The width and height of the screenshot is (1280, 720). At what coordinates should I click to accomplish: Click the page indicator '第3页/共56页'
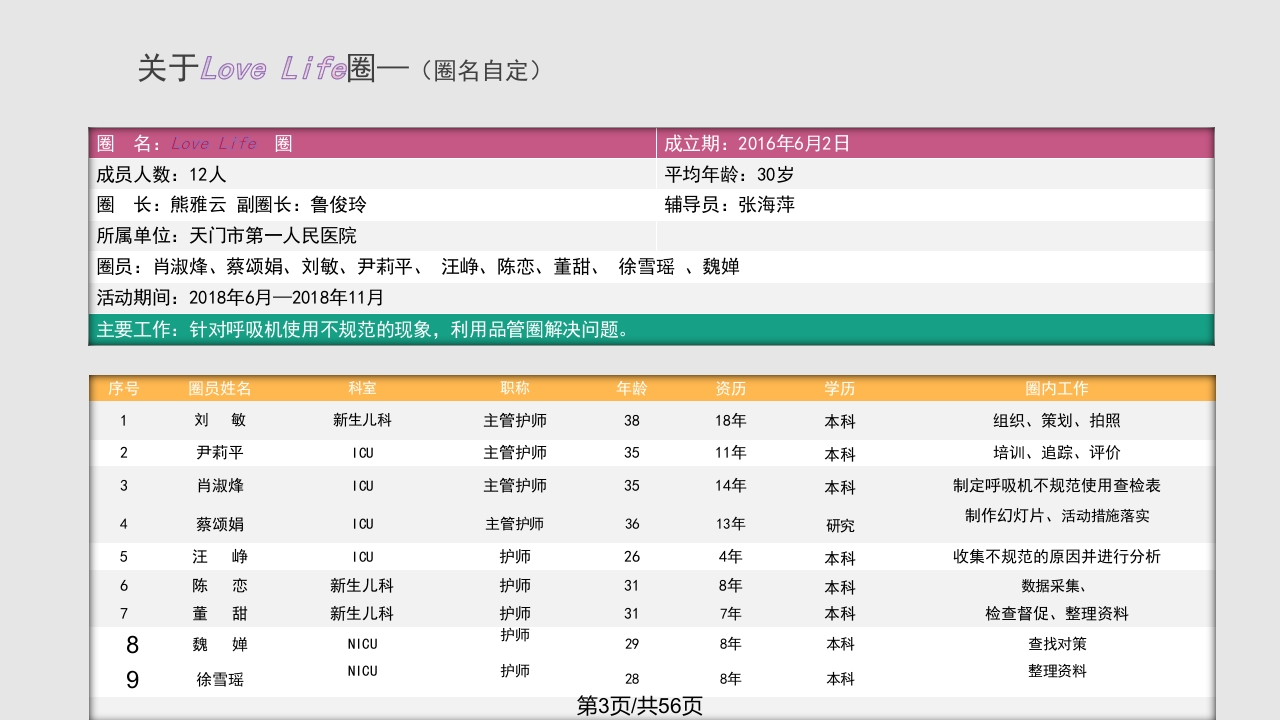coord(640,703)
